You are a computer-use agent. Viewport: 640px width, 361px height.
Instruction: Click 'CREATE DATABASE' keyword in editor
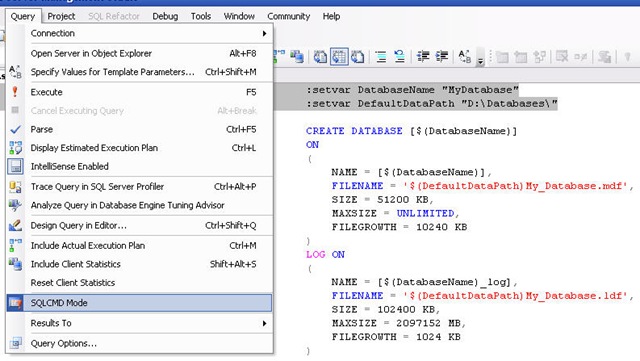354,131
